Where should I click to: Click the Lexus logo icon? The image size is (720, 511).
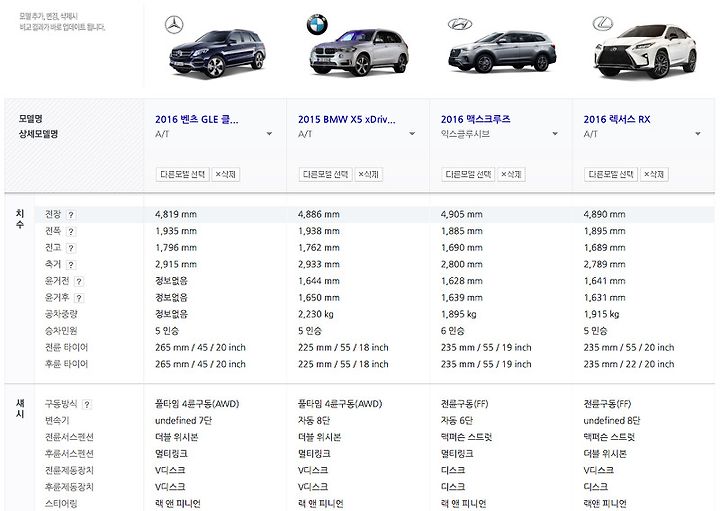602,23
